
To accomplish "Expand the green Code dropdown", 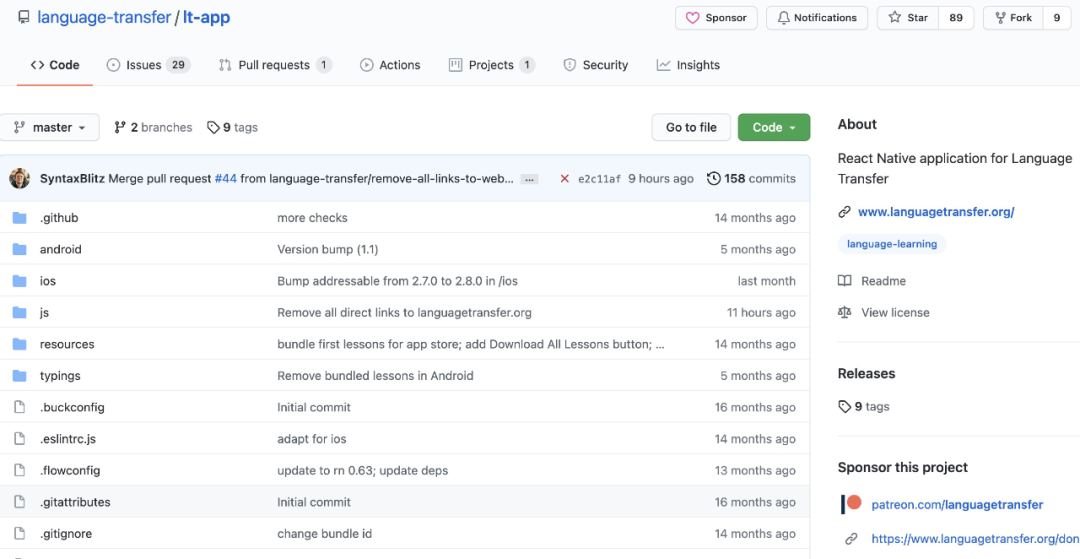I will pos(773,127).
